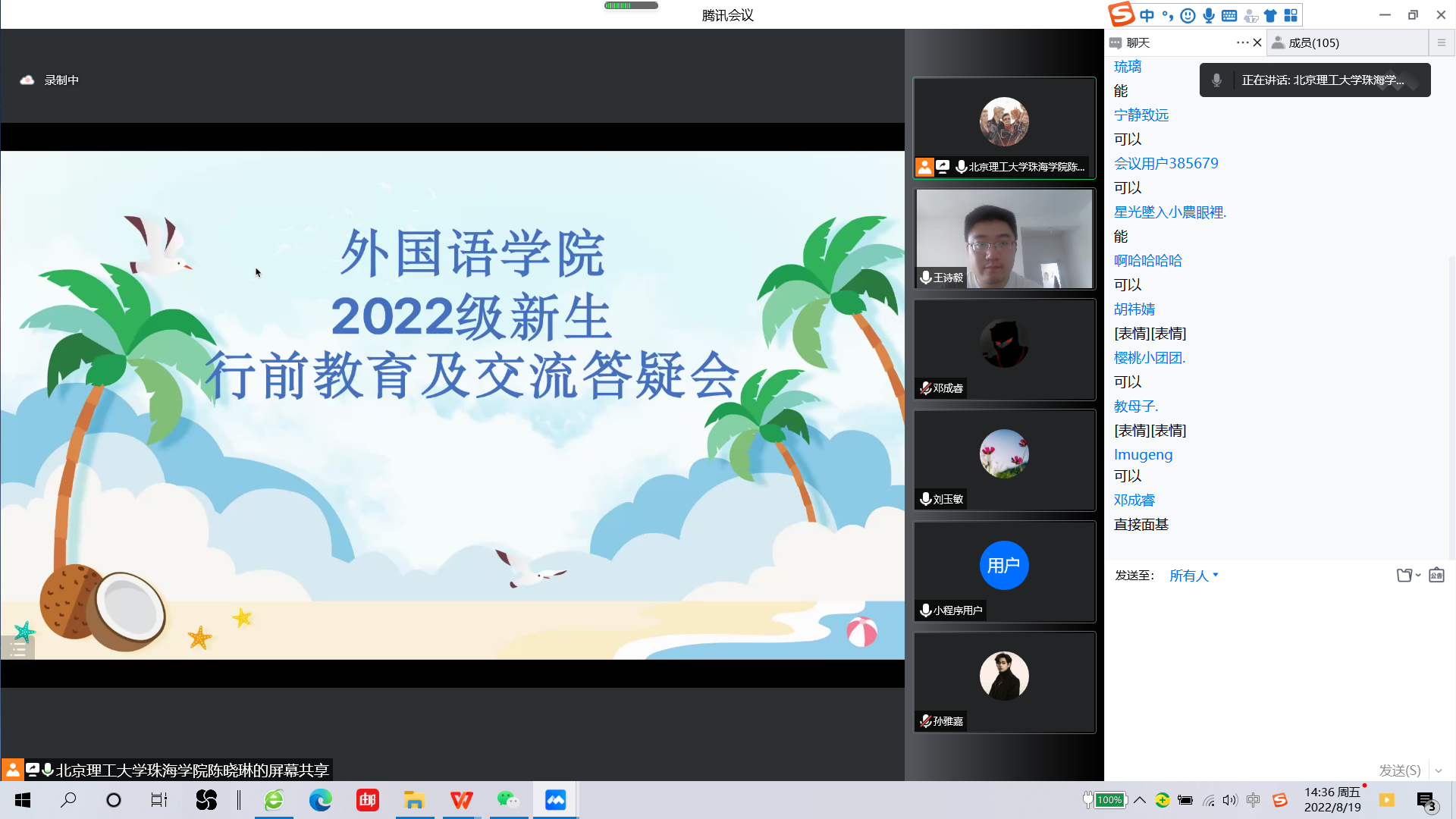Click the host badge icon on the presenter tile

[x=924, y=167]
